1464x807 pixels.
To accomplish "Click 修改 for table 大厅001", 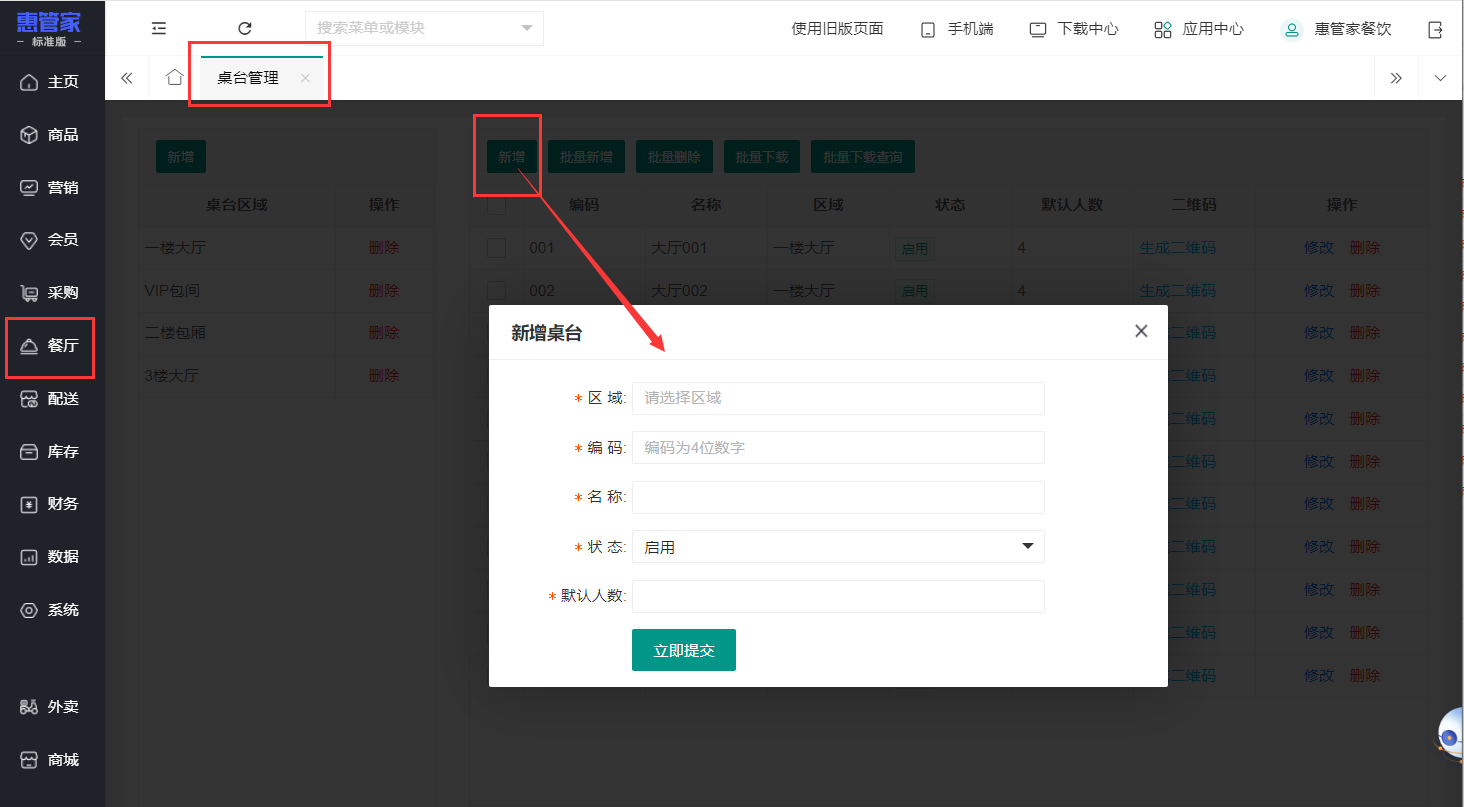I will pos(1319,247).
